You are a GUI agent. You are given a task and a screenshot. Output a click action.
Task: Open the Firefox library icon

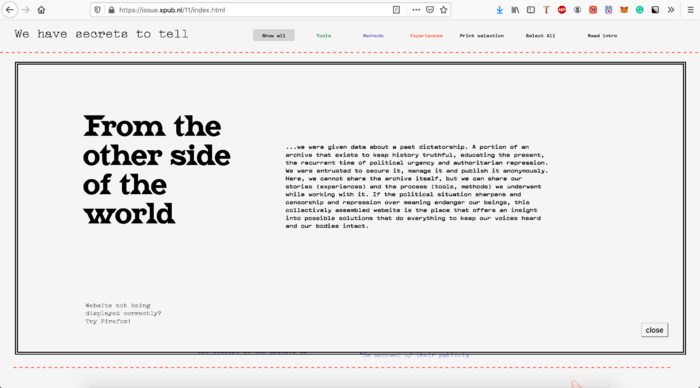[x=515, y=10]
